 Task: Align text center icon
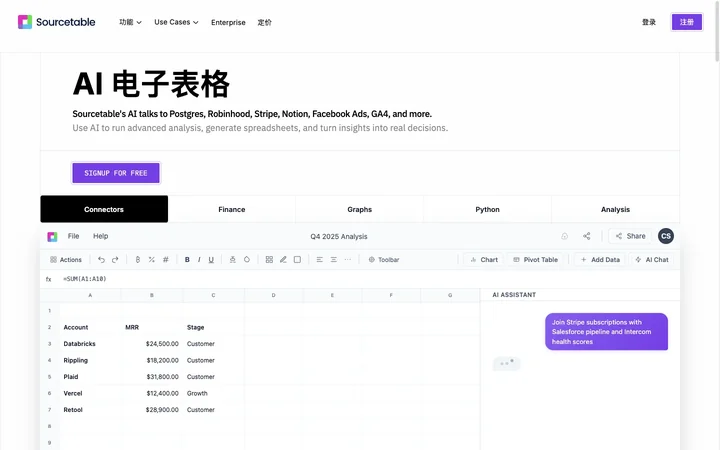click(x=334, y=259)
